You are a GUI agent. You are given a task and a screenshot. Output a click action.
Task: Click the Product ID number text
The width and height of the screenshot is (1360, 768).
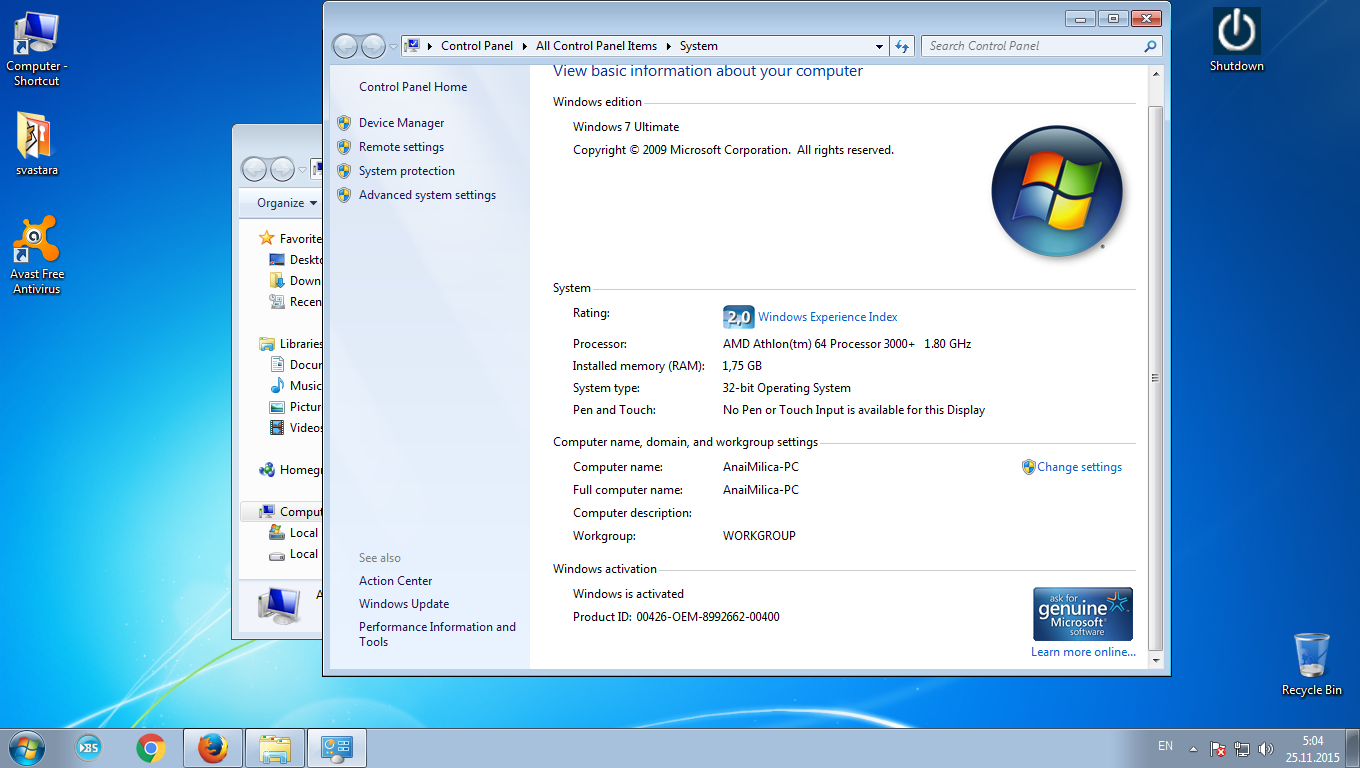coord(708,617)
